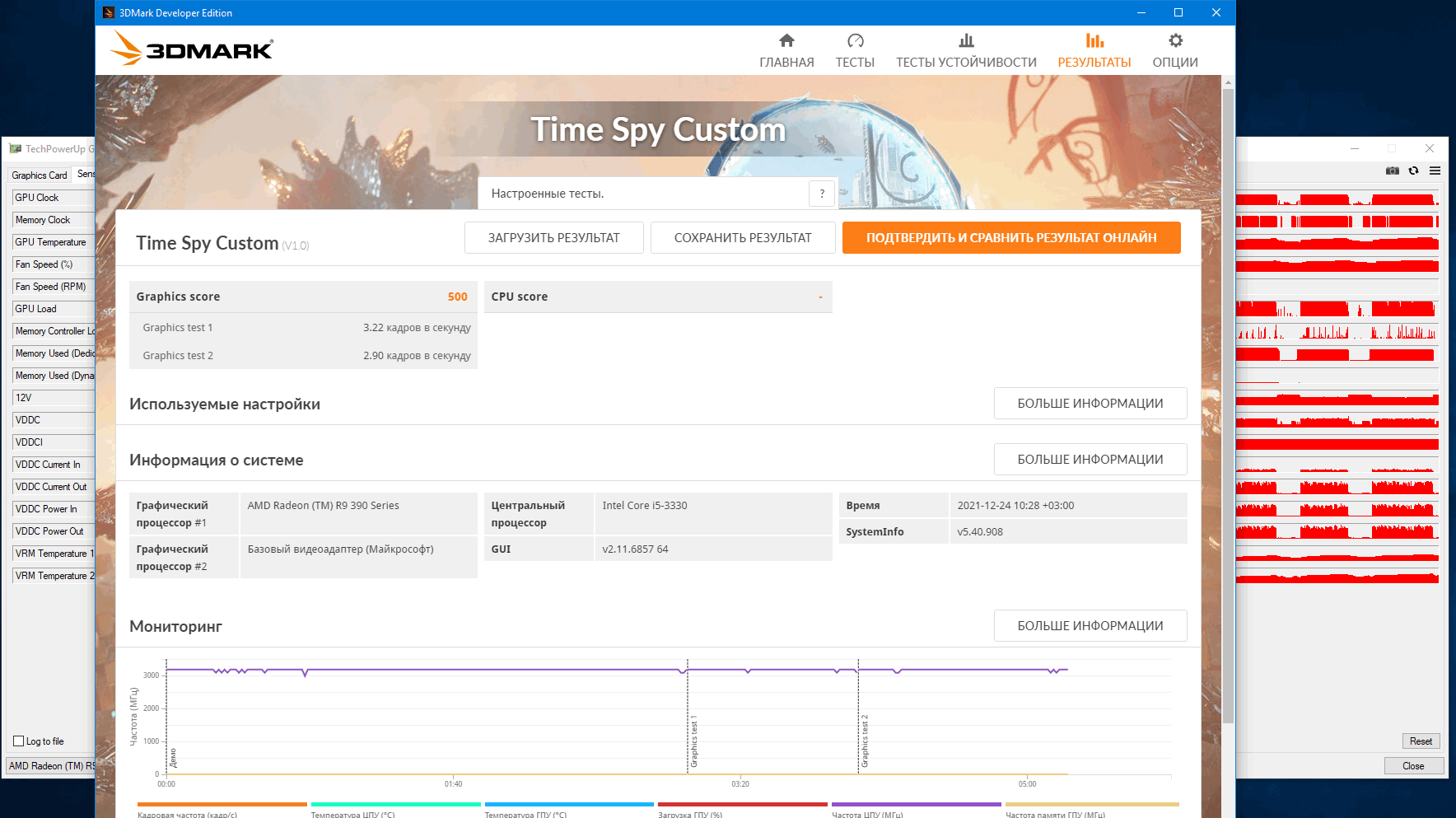Click VRM Temperature 2 sensor label
Viewport: 1456px width, 818px height.
54,576
